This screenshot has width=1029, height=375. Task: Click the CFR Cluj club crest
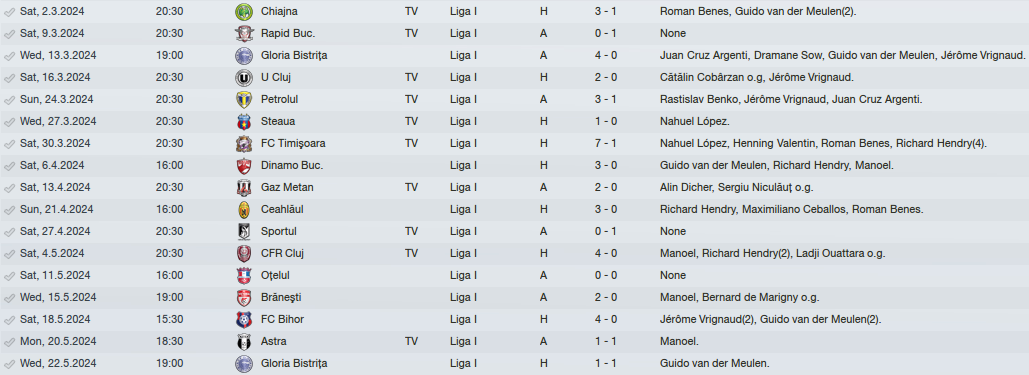[243, 254]
